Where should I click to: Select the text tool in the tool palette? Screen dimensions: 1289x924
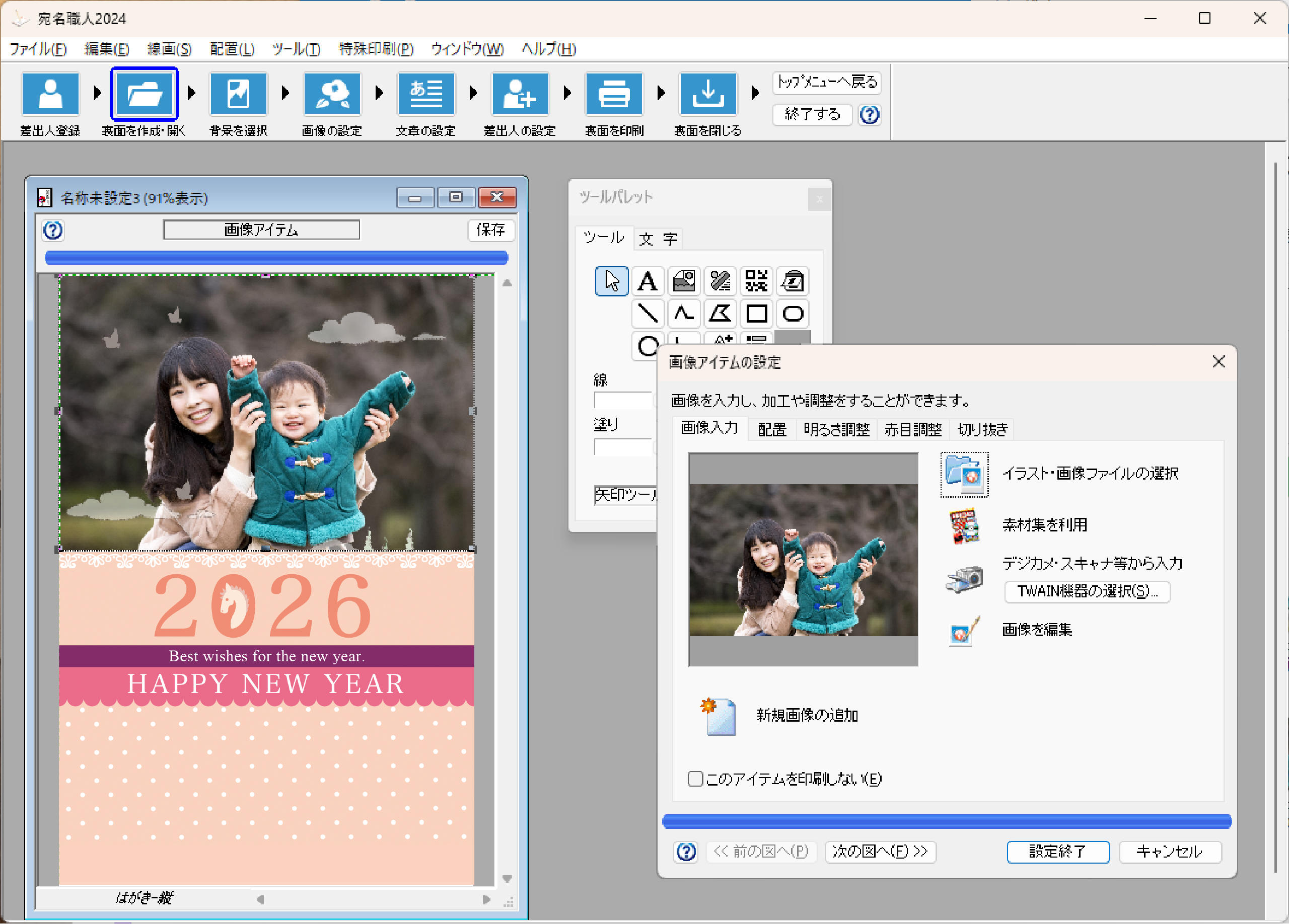[x=648, y=280]
